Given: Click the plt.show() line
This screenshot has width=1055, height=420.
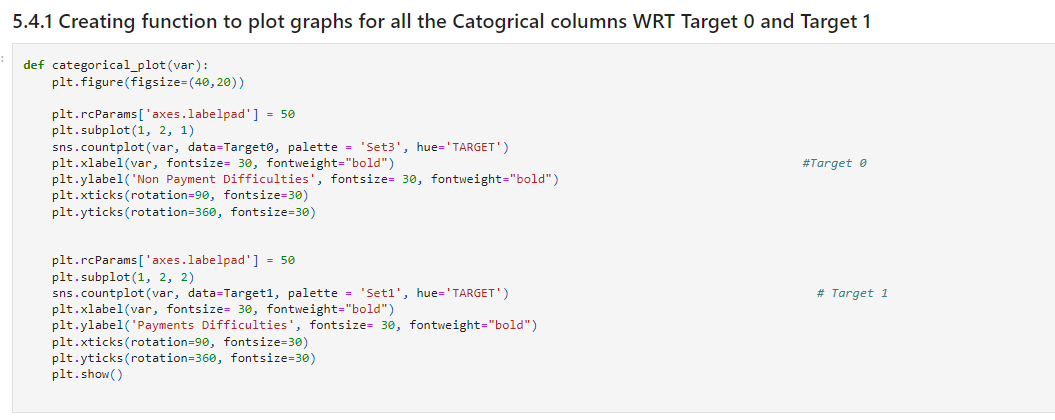Looking at the screenshot, I should pos(87,375).
